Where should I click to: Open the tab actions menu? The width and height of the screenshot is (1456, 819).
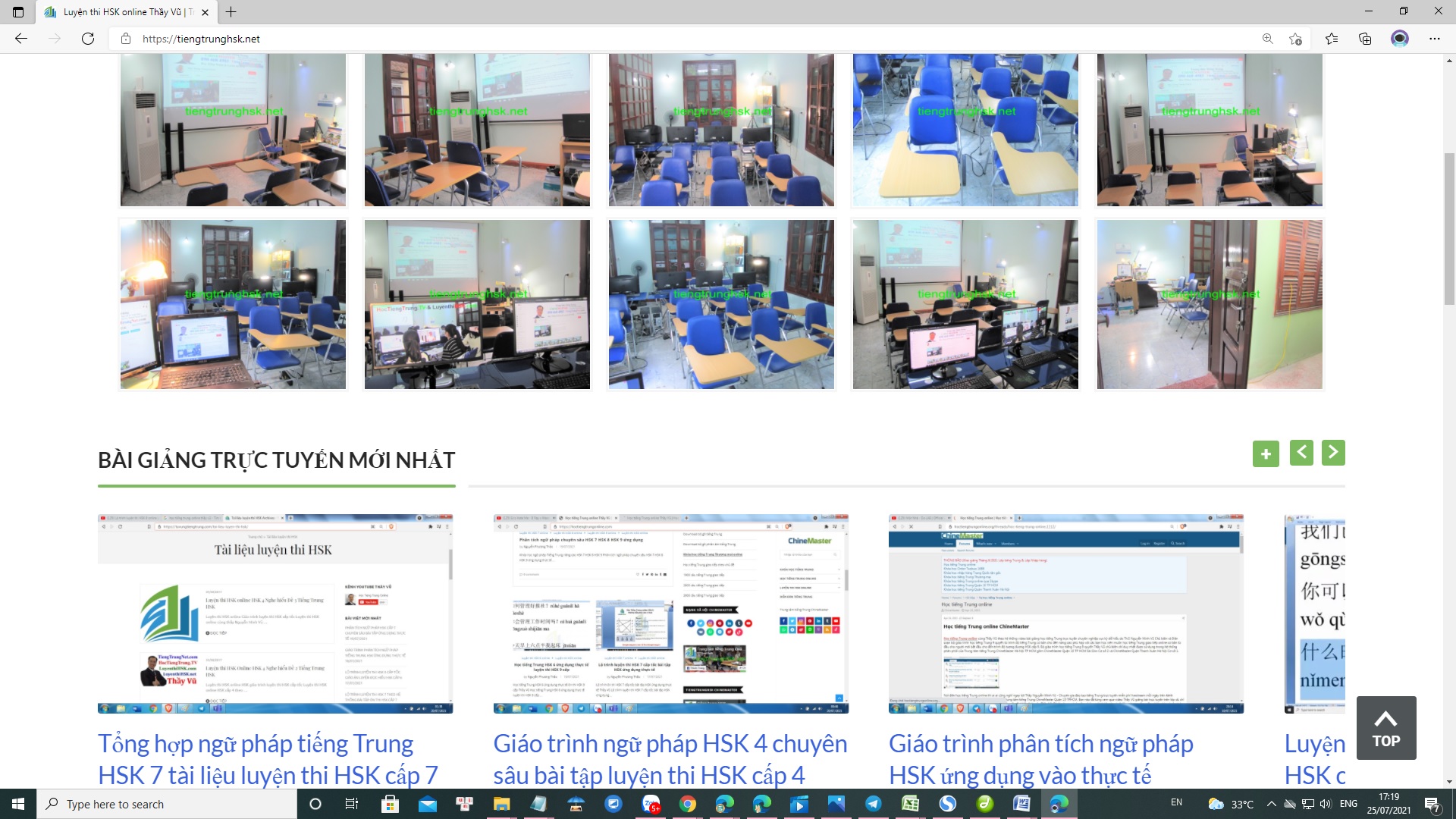[18, 11]
